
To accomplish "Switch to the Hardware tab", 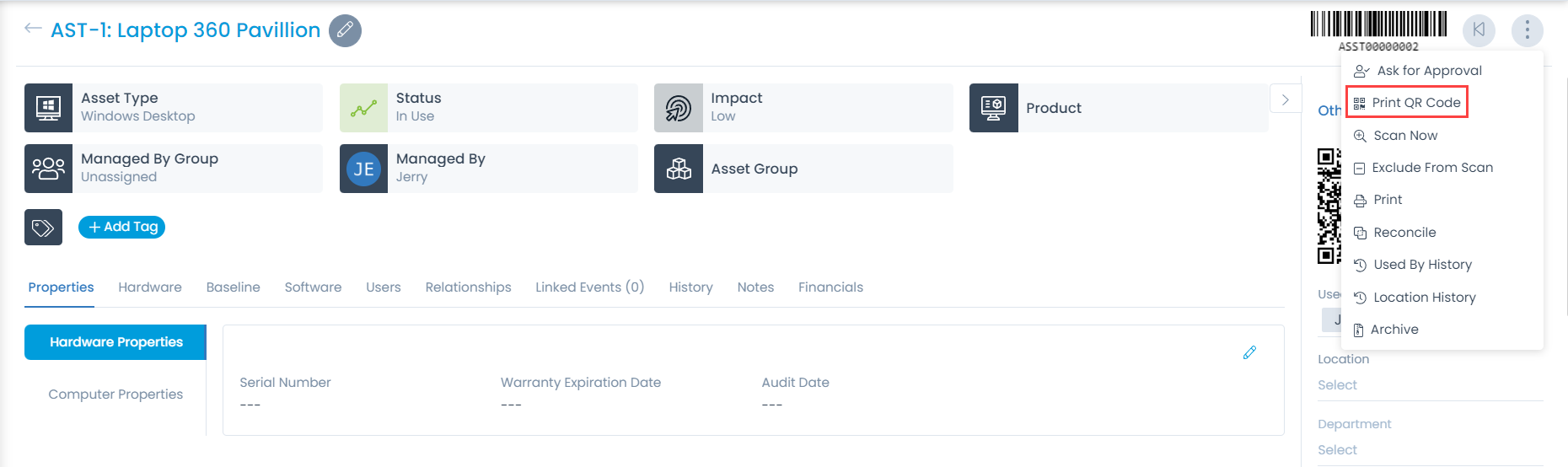I will 150,287.
